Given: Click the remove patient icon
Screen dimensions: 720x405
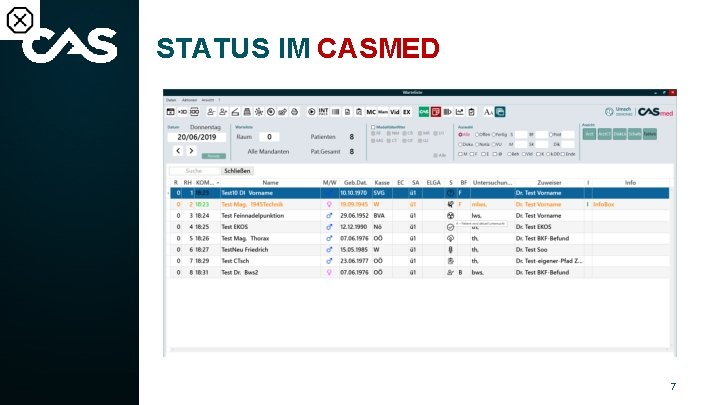Looking at the screenshot, I should pos(211,112).
